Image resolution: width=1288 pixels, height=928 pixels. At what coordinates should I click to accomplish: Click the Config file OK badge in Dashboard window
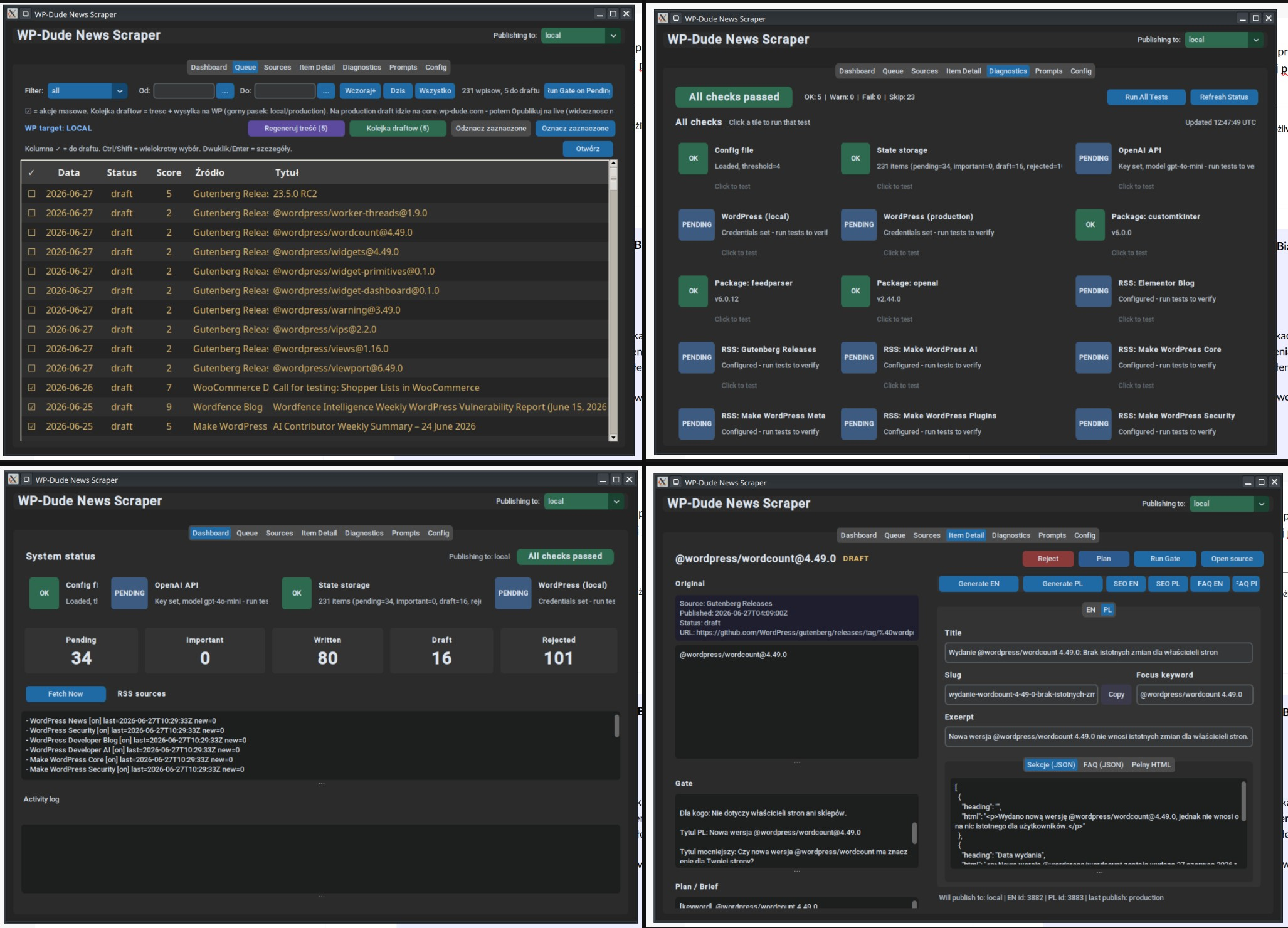(45, 593)
